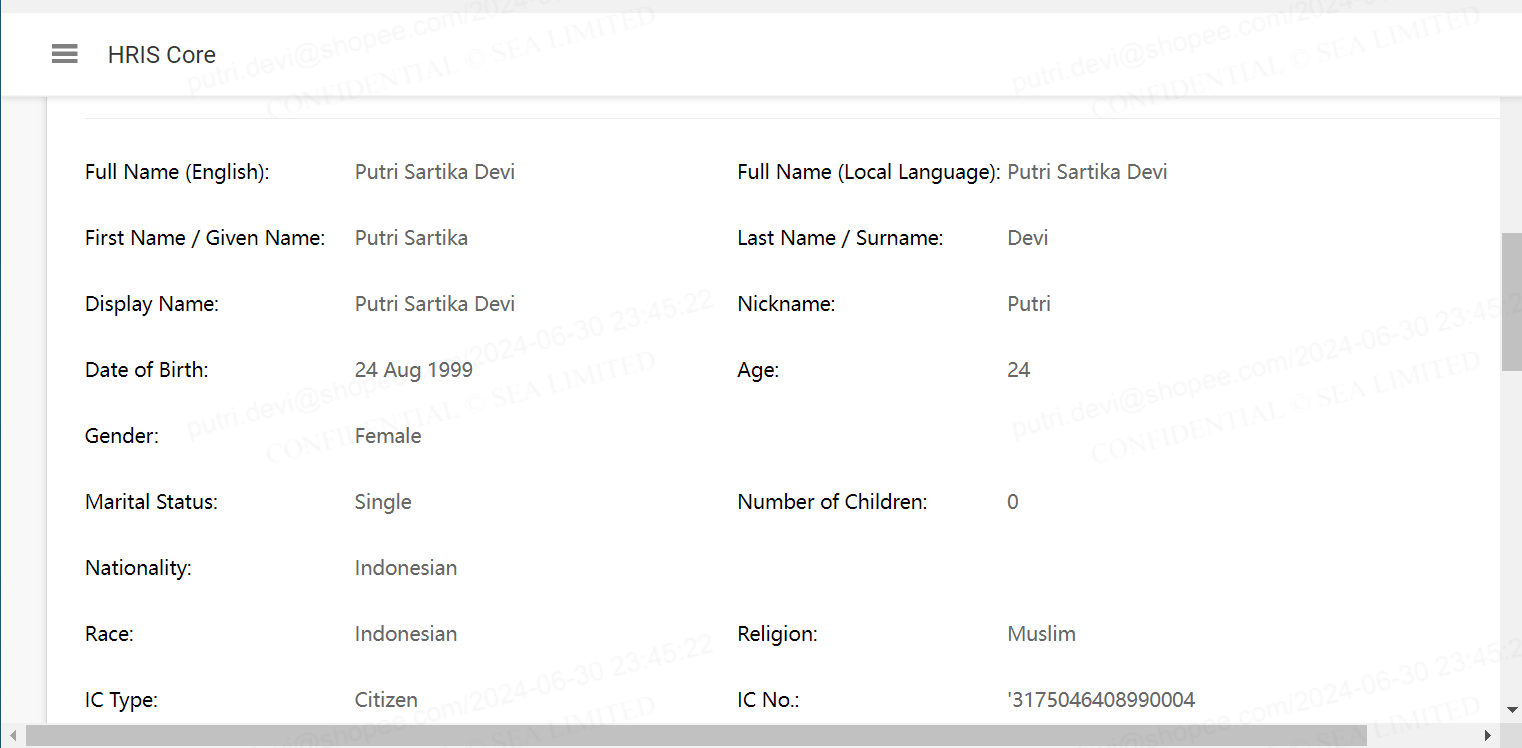This screenshot has width=1522, height=748.
Task: Click the horizontal scrollbar left arrow
Action: tap(12, 736)
